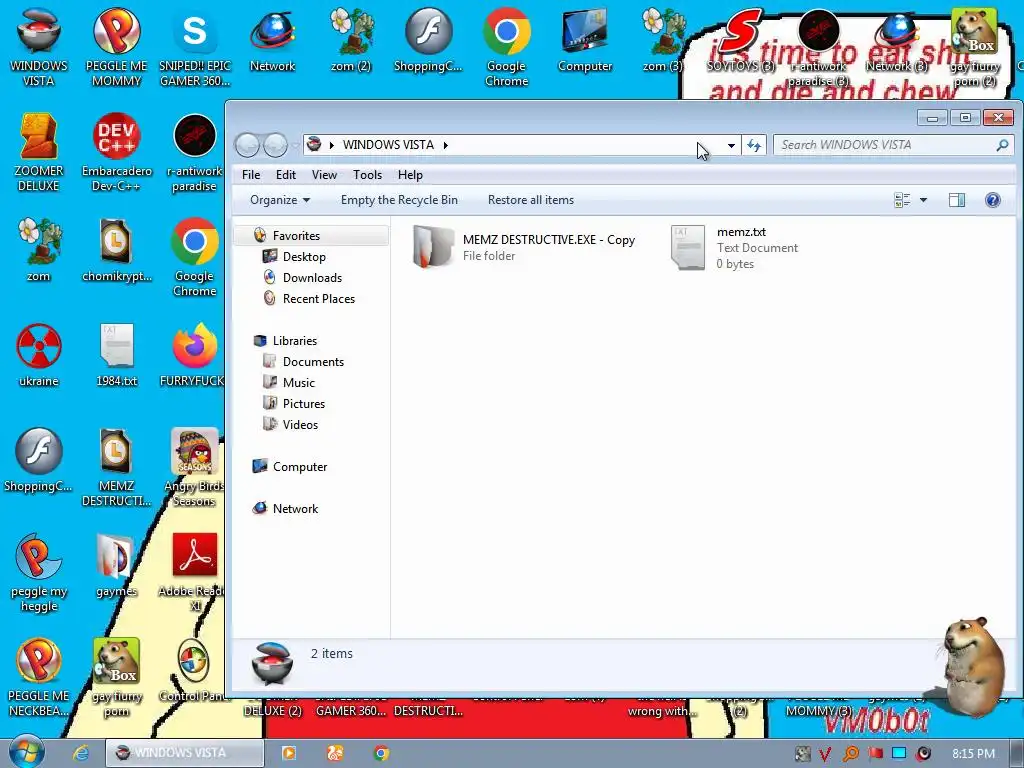Open the media player taskbar icon

click(289, 753)
